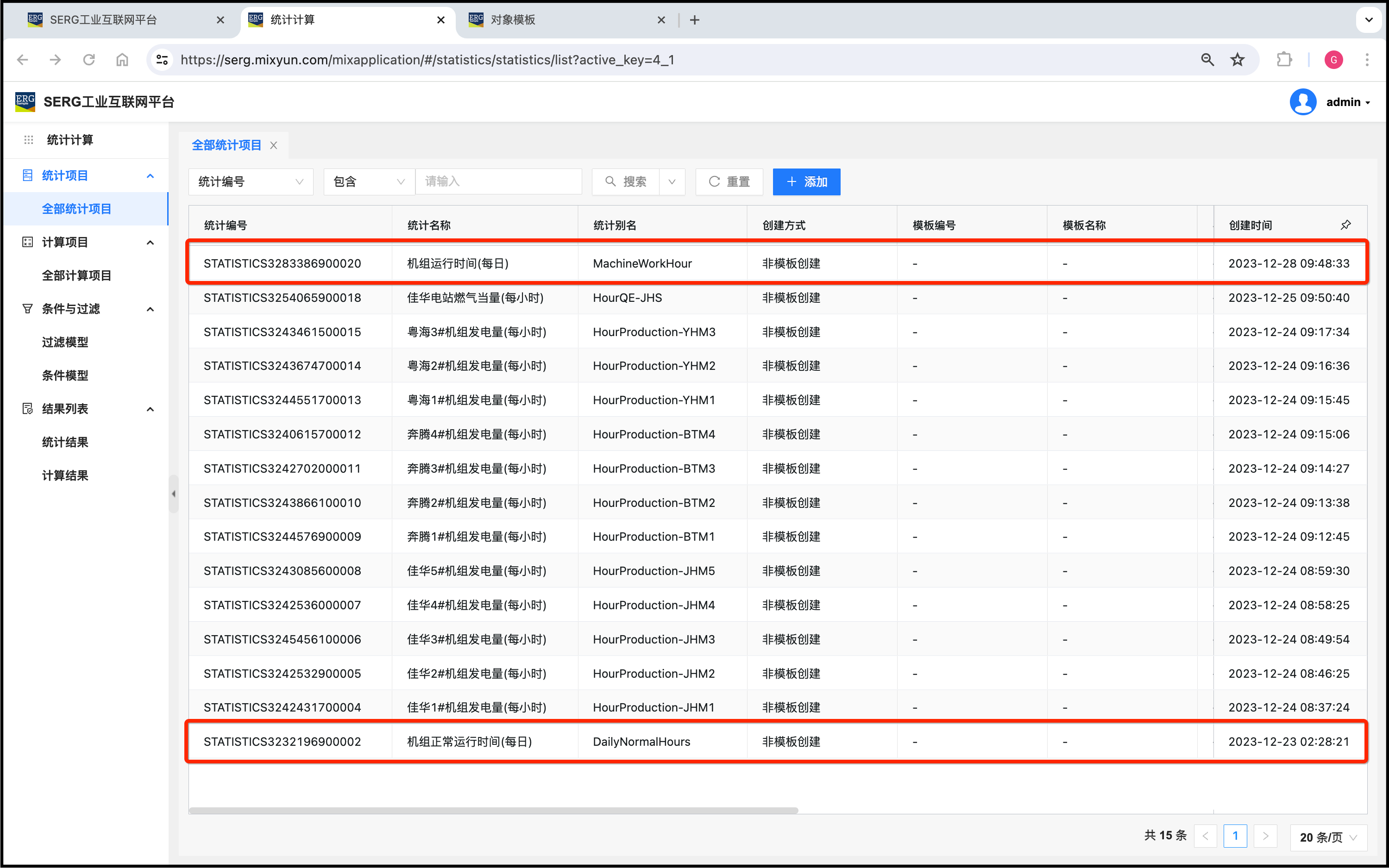Image resolution: width=1389 pixels, height=868 pixels.
Task: Open the 统计编号 field dropdown
Action: click(251, 182)
